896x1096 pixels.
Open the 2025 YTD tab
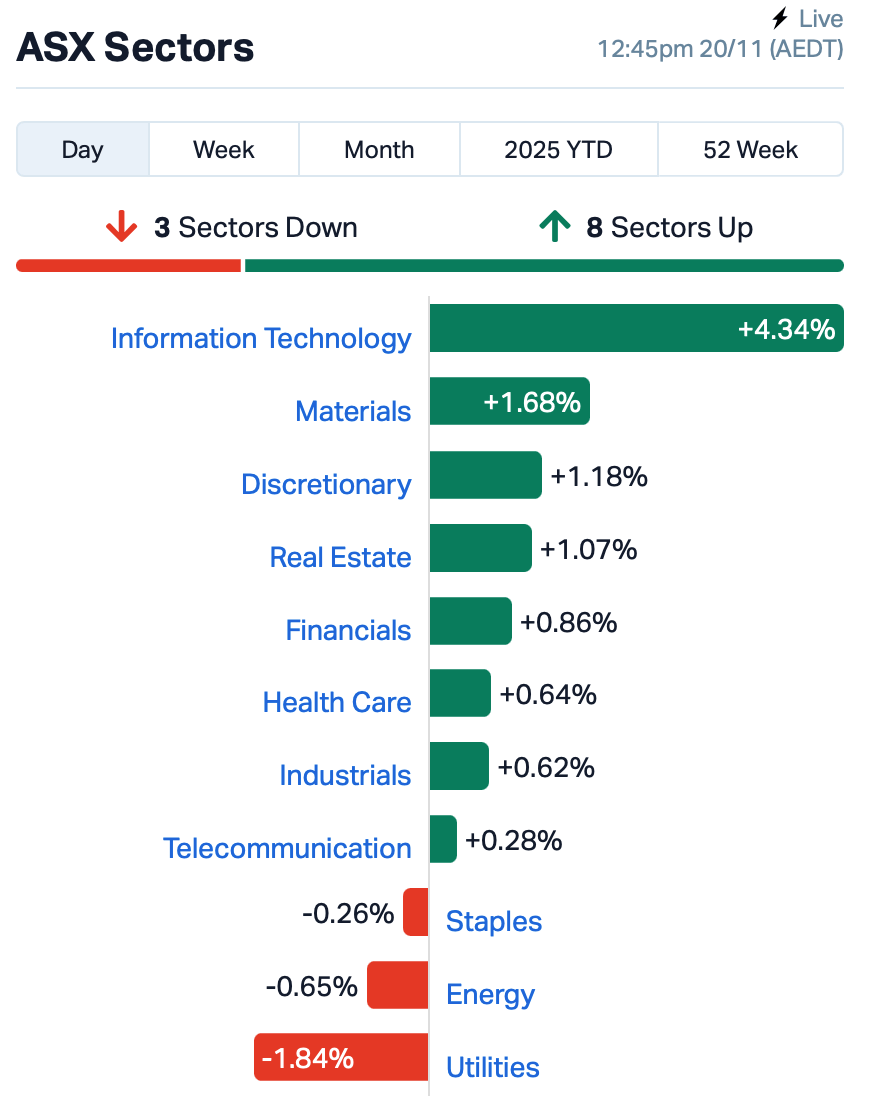coord(558,150)
